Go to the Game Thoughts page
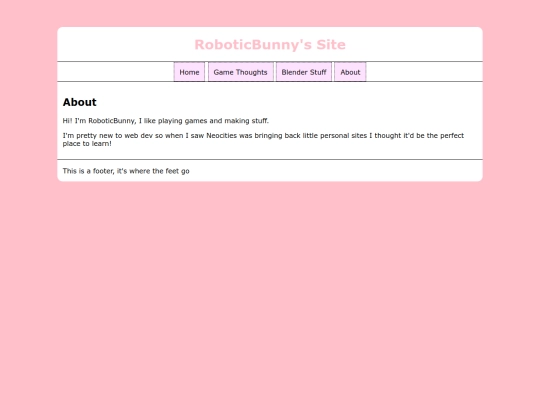Screen dimensions: 540x405 pos(240,72)
